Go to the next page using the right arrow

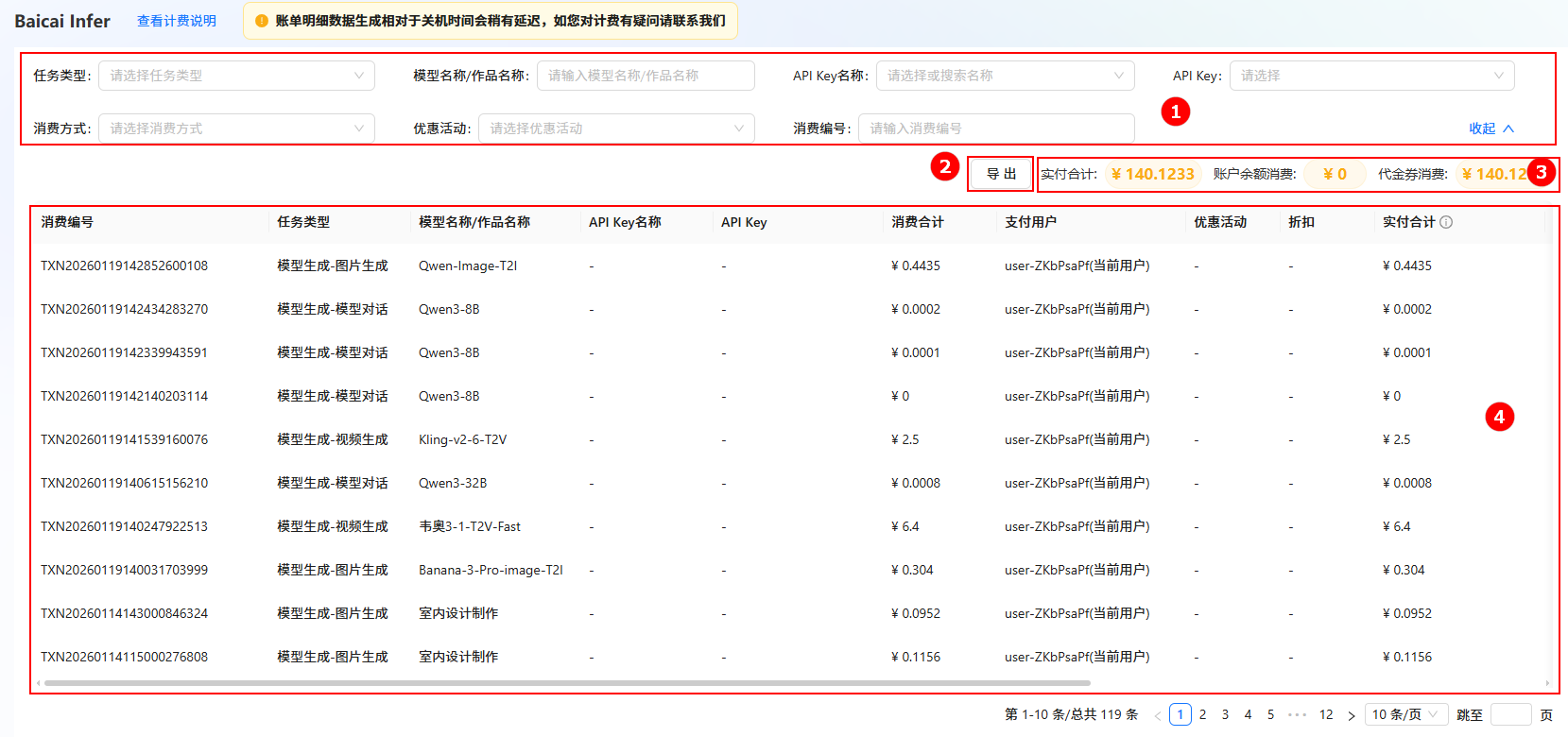point(1352,715)
